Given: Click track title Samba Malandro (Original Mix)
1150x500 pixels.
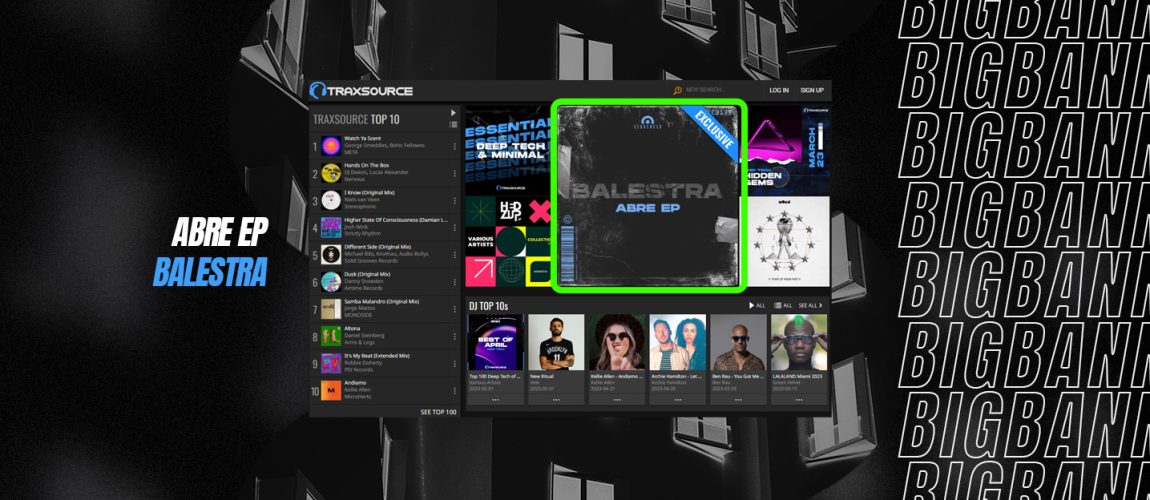Looking at the screenshot, I should [381, 301].
